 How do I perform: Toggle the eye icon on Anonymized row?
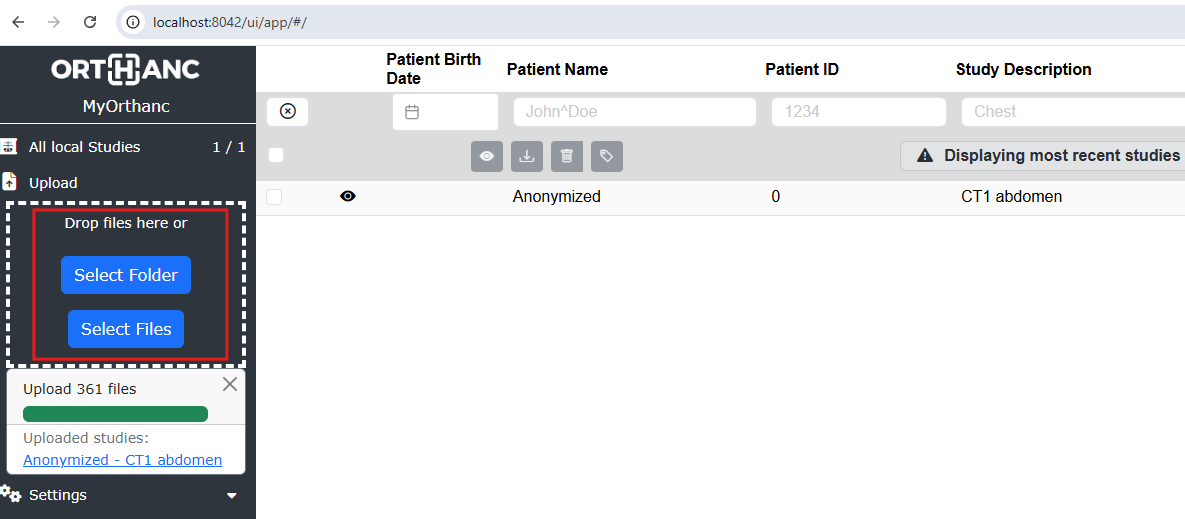(348, 197)
